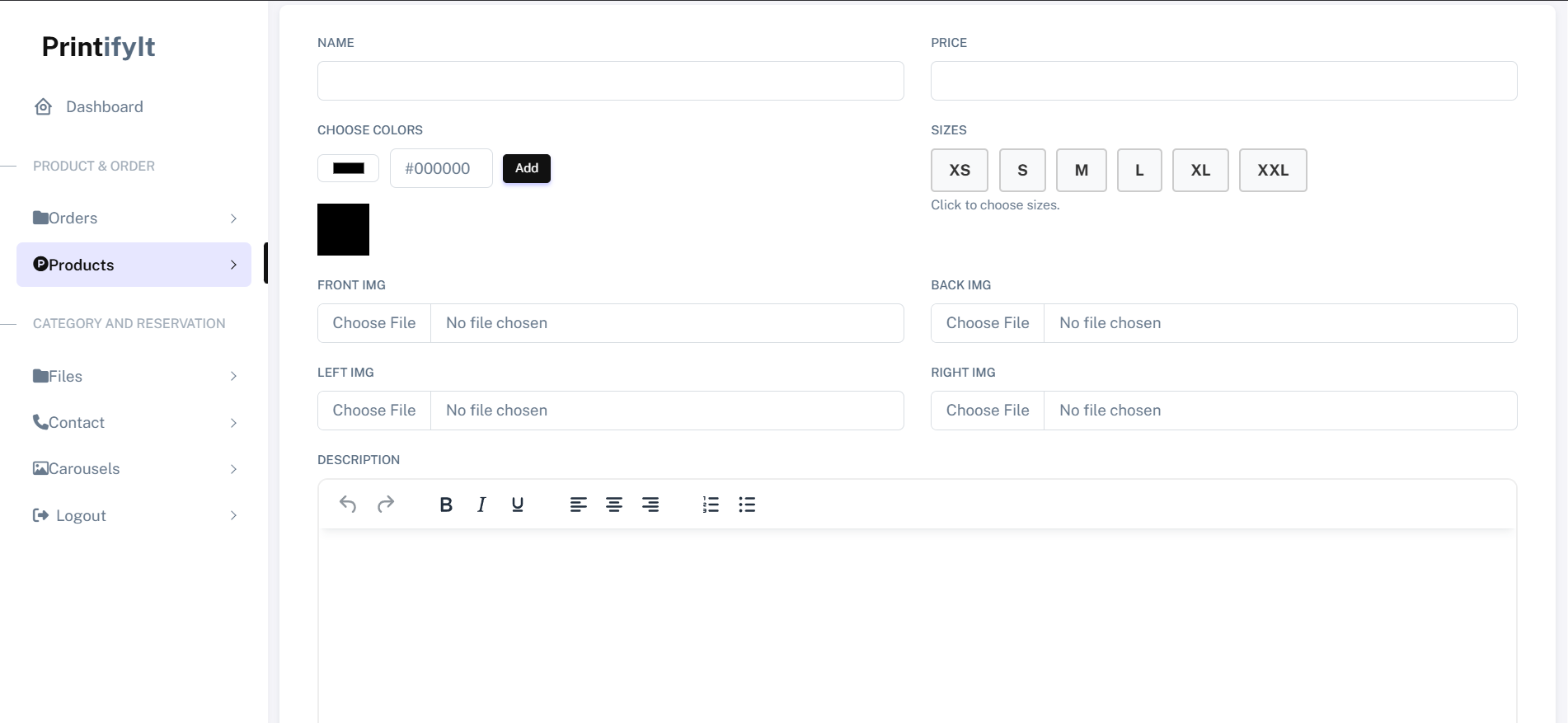Go to Contact in the sidebar

pos(76,423)
